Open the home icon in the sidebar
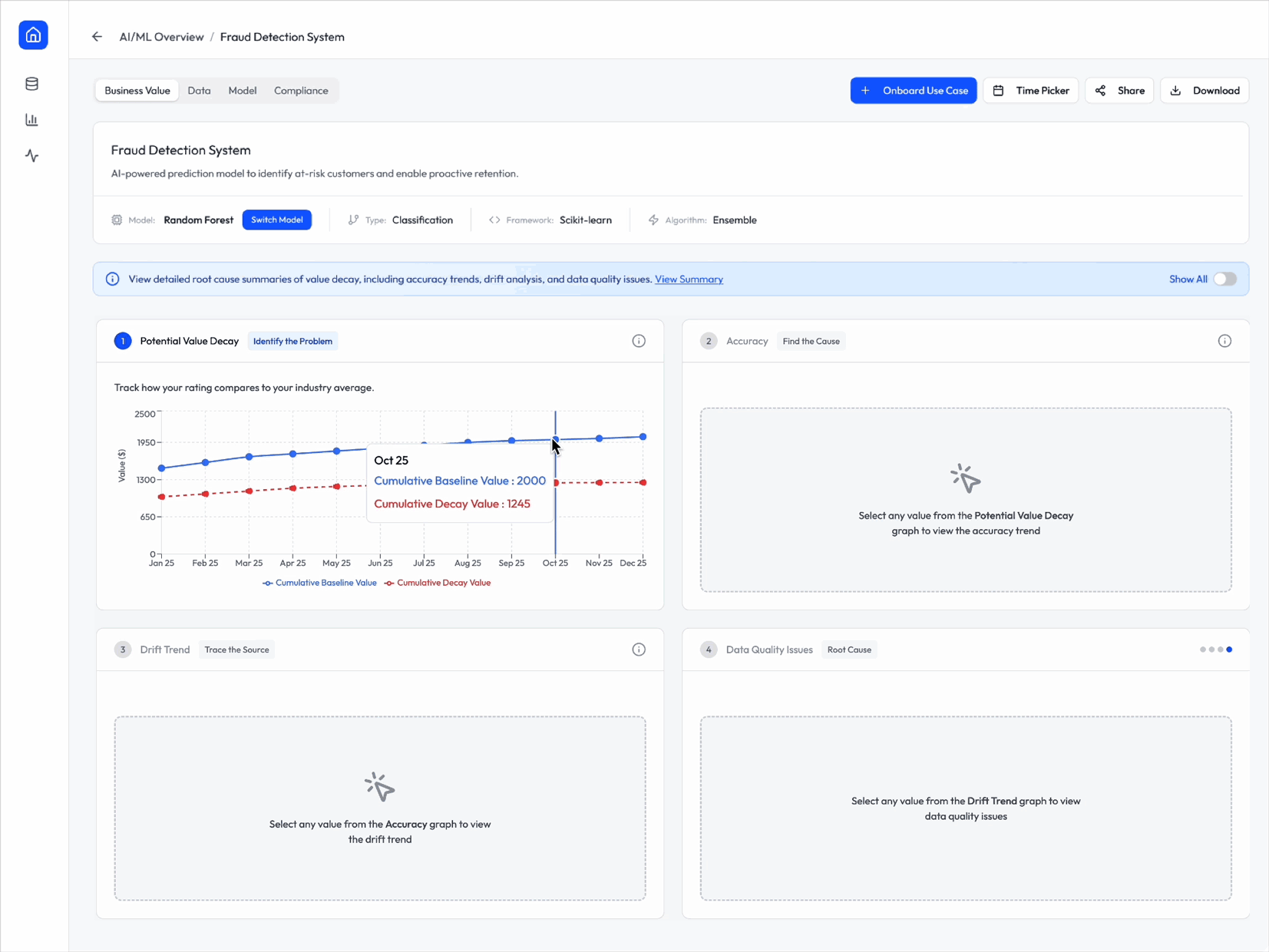 pyautogui.click(x=33, y=35)
